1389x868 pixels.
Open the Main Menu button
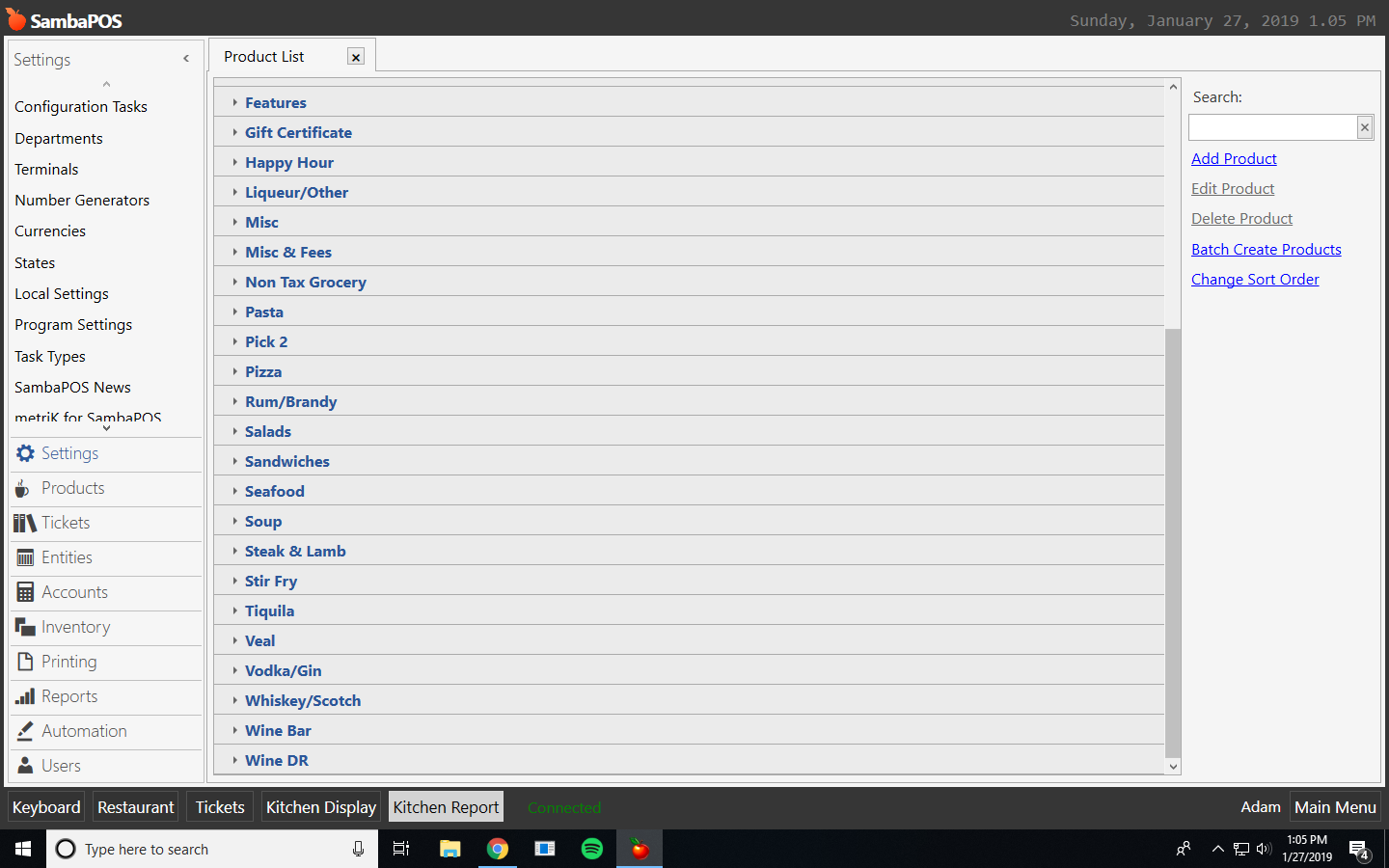(x=1335, y=807)
